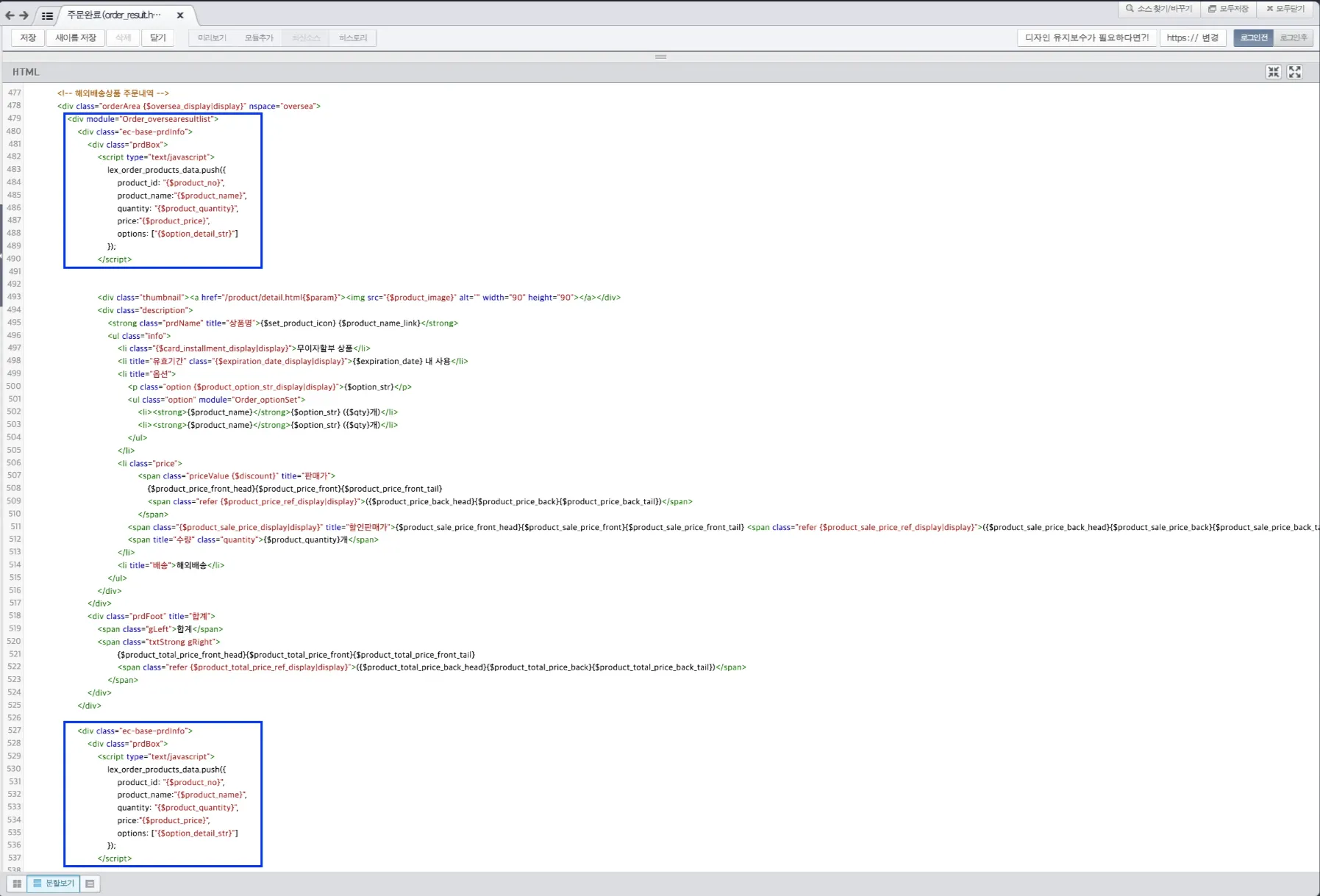The width and height of the screenshot is (1320, 896).
Task: Click the ul class info line
Action: 140,336
